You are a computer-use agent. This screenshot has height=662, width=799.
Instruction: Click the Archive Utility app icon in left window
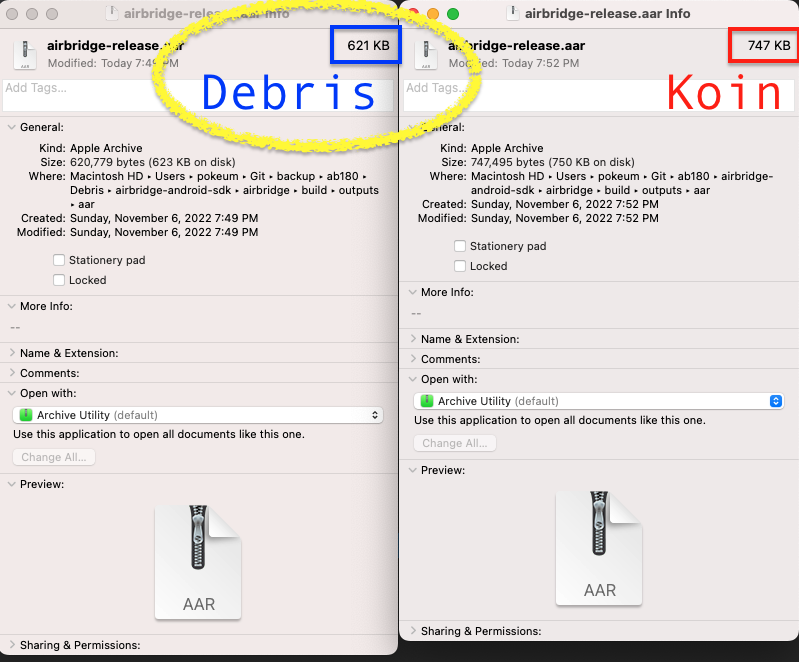point(25,415)
